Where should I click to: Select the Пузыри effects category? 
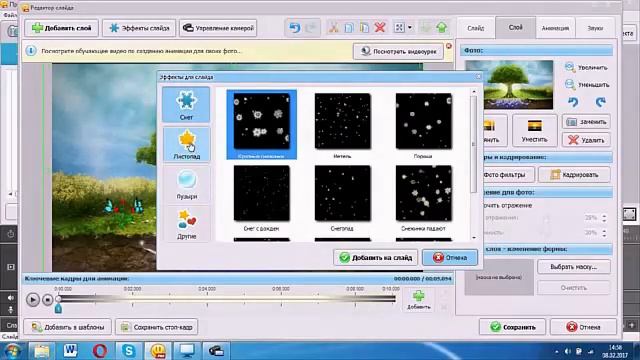186,184
